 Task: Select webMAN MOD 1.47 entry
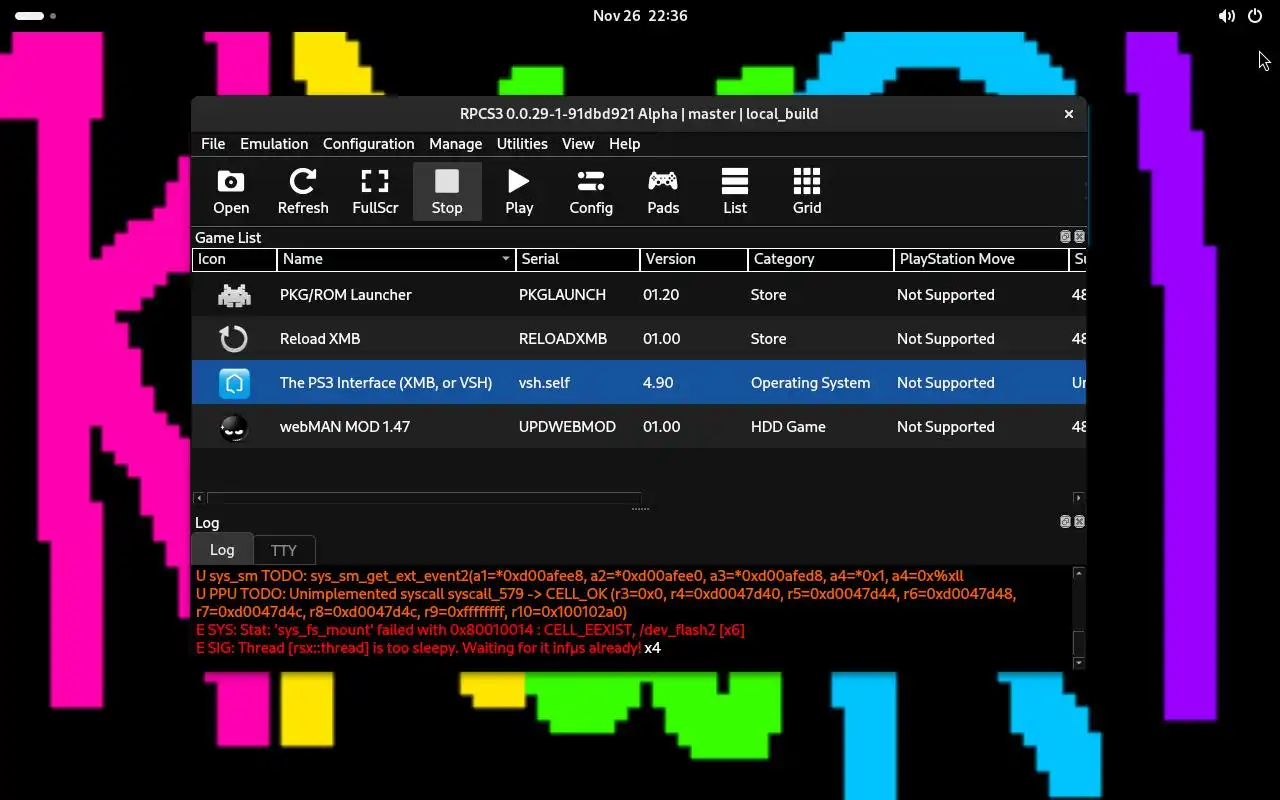click(639, 427)
